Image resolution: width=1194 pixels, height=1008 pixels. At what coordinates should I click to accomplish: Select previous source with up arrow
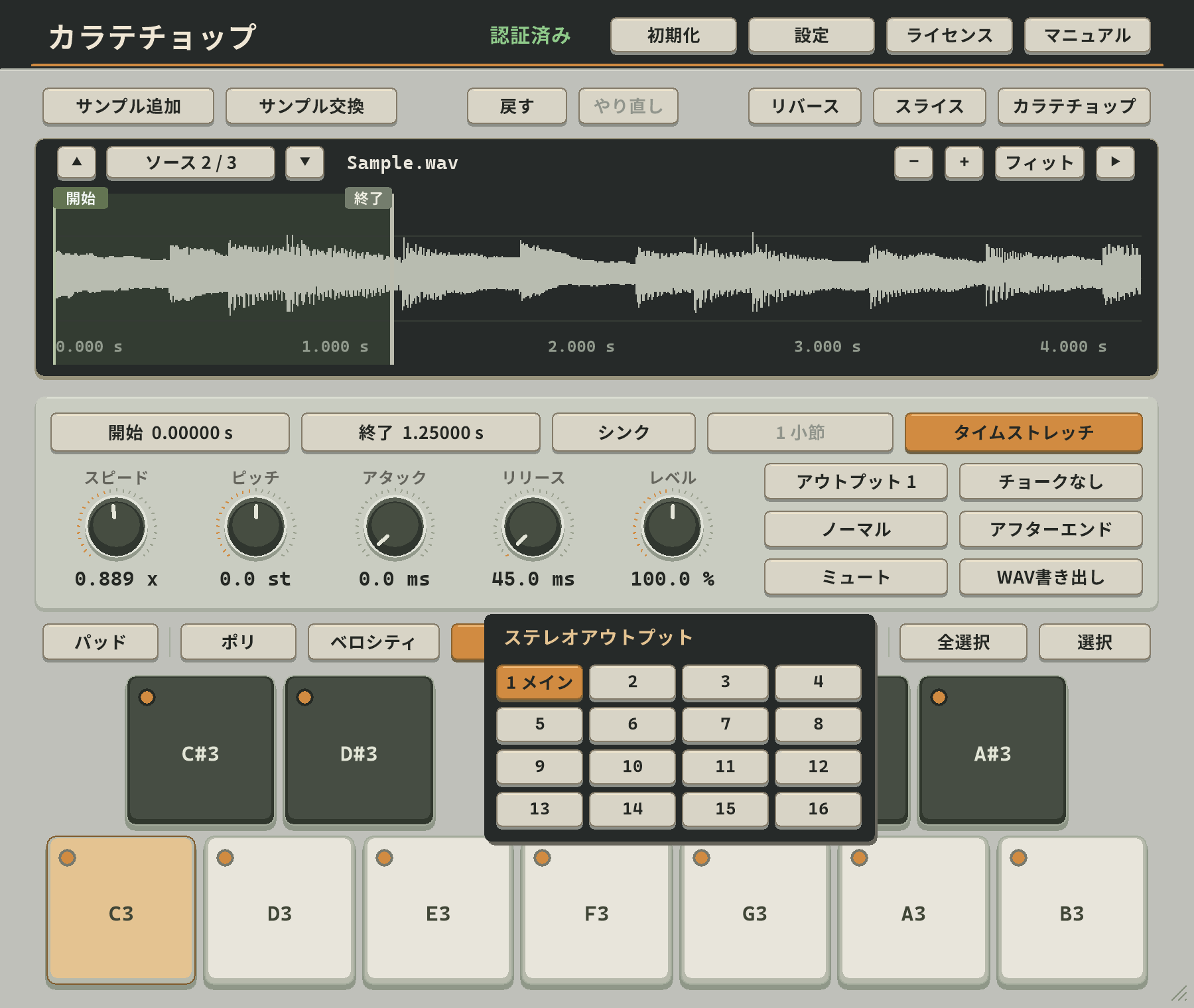[77, 162]
